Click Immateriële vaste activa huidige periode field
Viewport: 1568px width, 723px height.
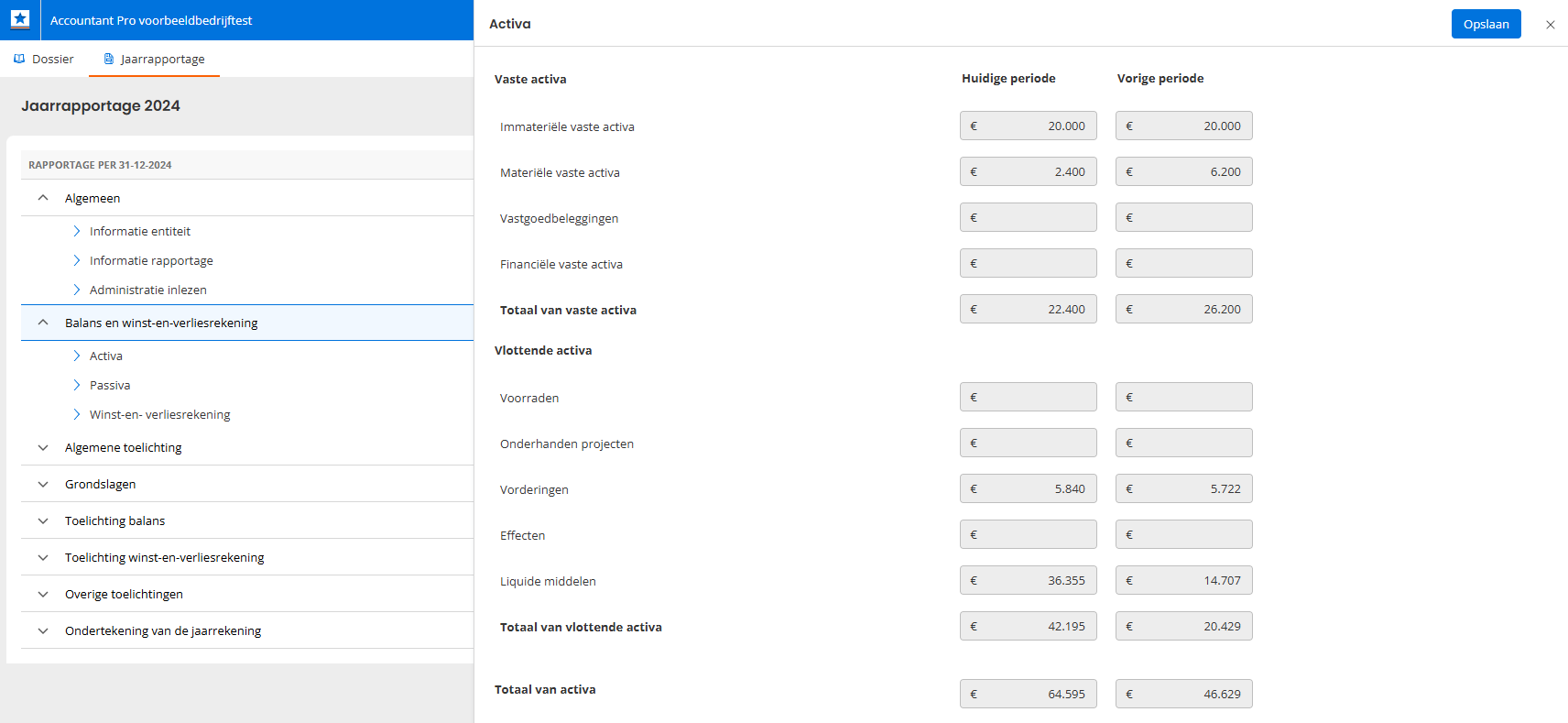click(x=1029, y=126)
